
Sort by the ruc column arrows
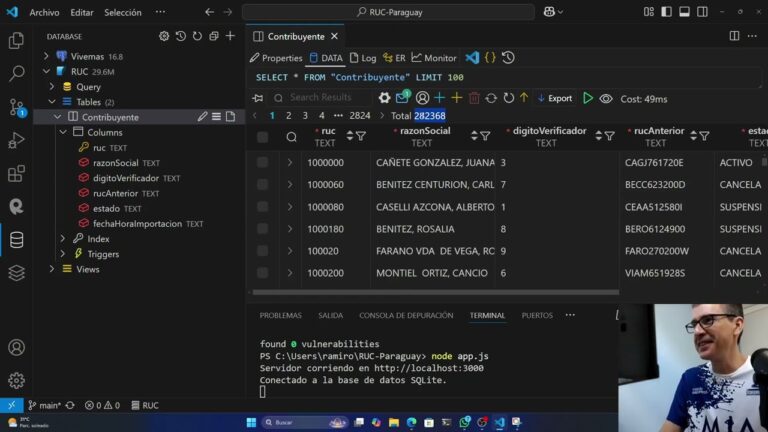[x=350, y=136]
